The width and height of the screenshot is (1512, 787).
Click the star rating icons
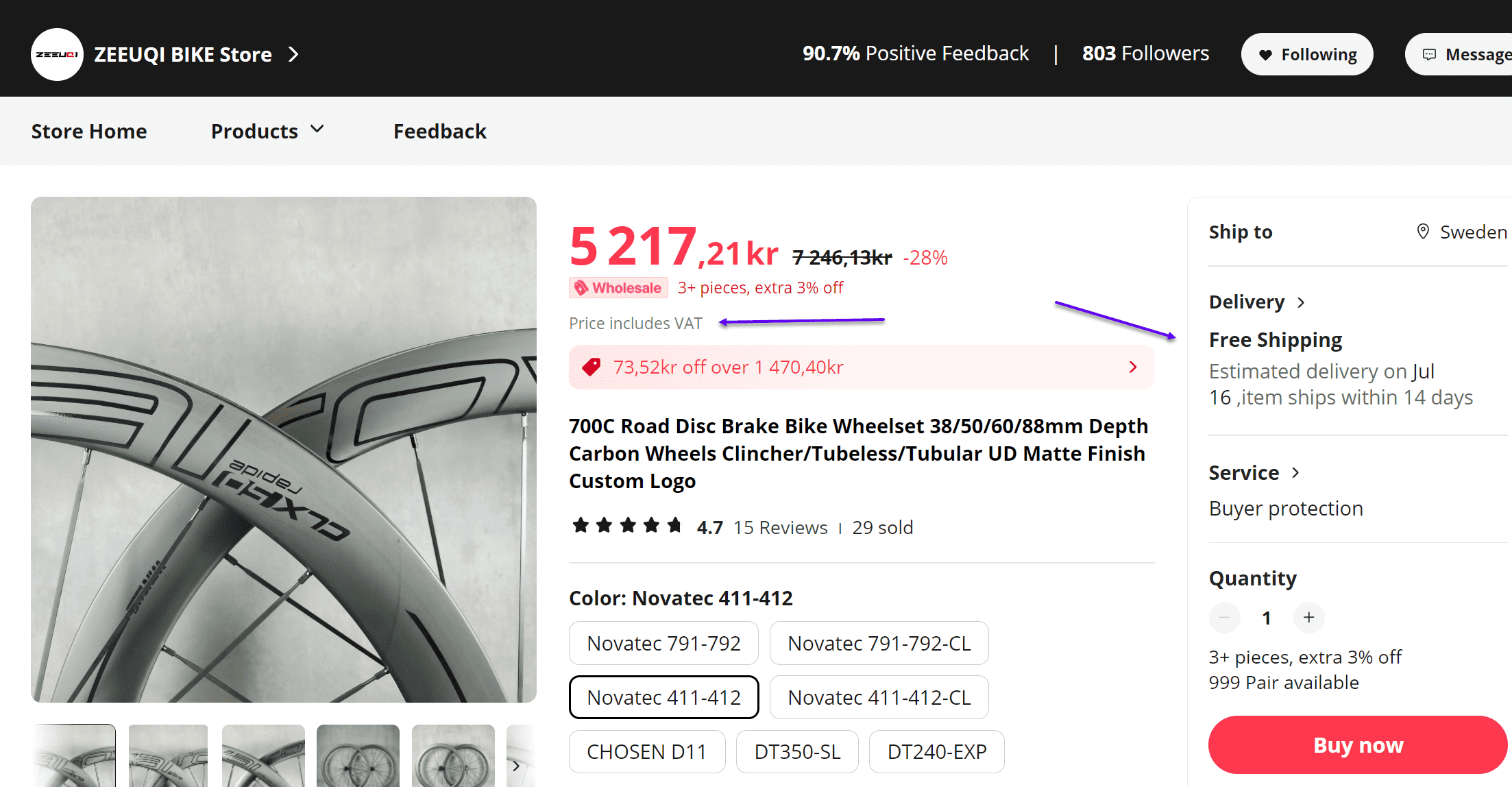coord(627,526)
